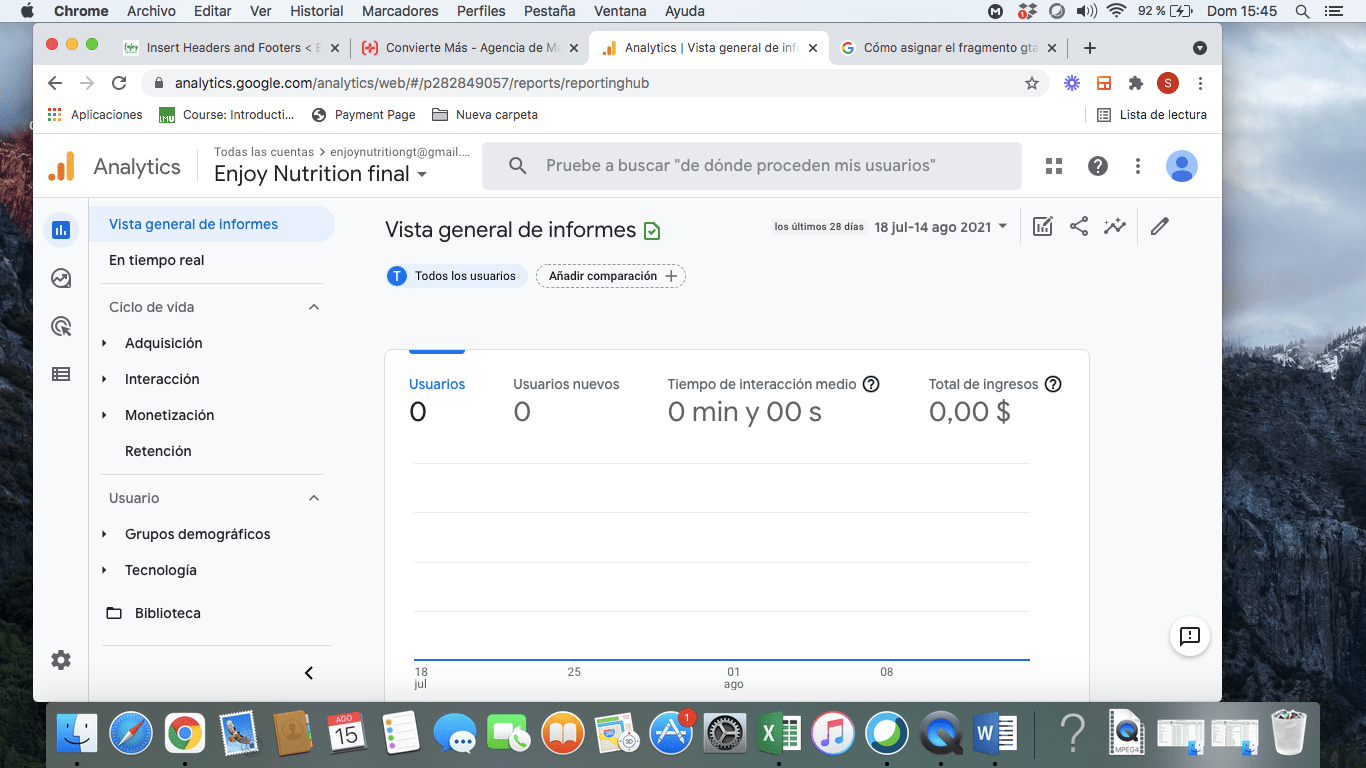The width and height of the screenshot is (1366, 768).
Task: Click the Analytics search field
Action: pos(752,166)
